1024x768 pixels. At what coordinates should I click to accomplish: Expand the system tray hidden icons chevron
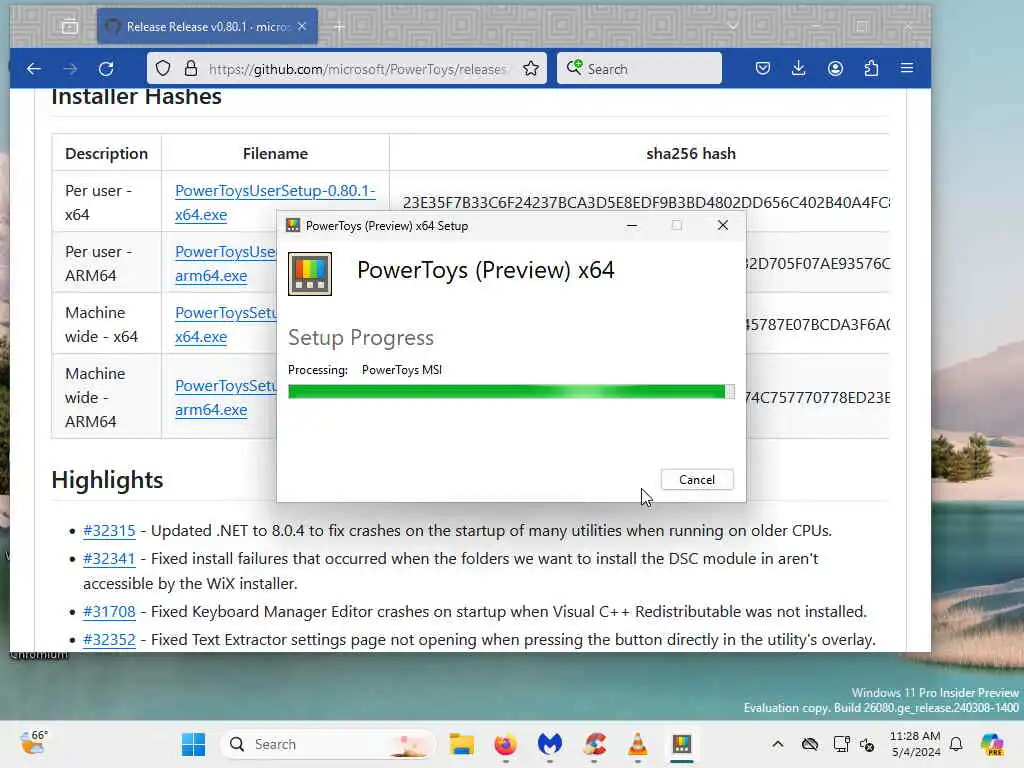(778, 744)
